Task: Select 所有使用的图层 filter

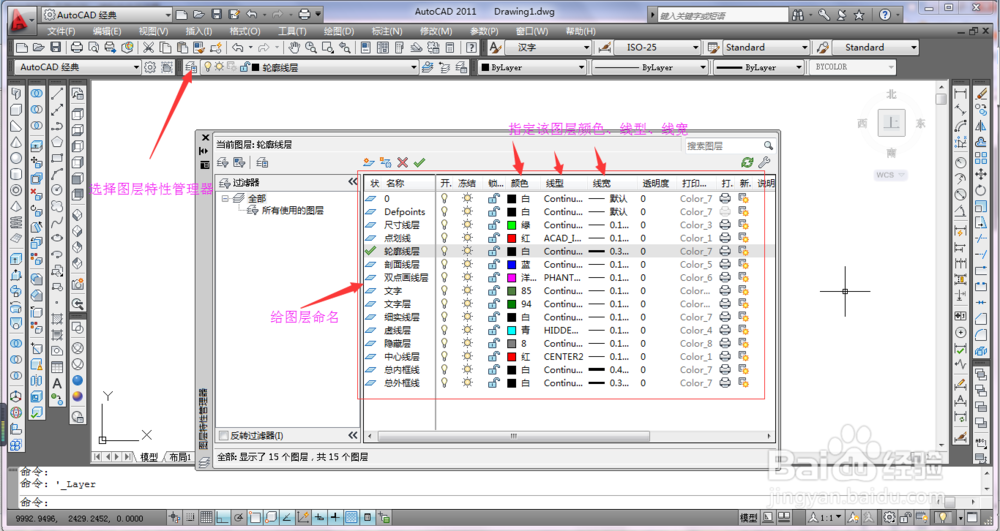Action: (293, 210)
